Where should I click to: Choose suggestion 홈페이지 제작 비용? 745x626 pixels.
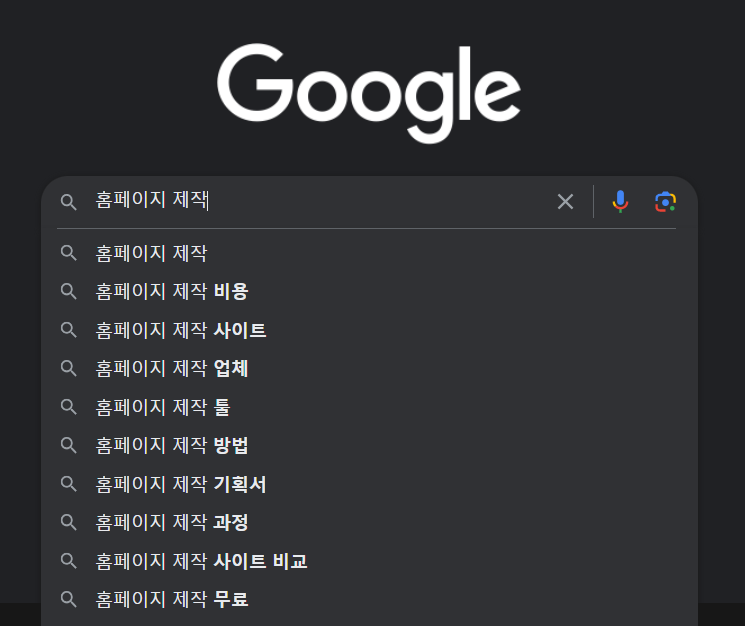coord(370,291)
